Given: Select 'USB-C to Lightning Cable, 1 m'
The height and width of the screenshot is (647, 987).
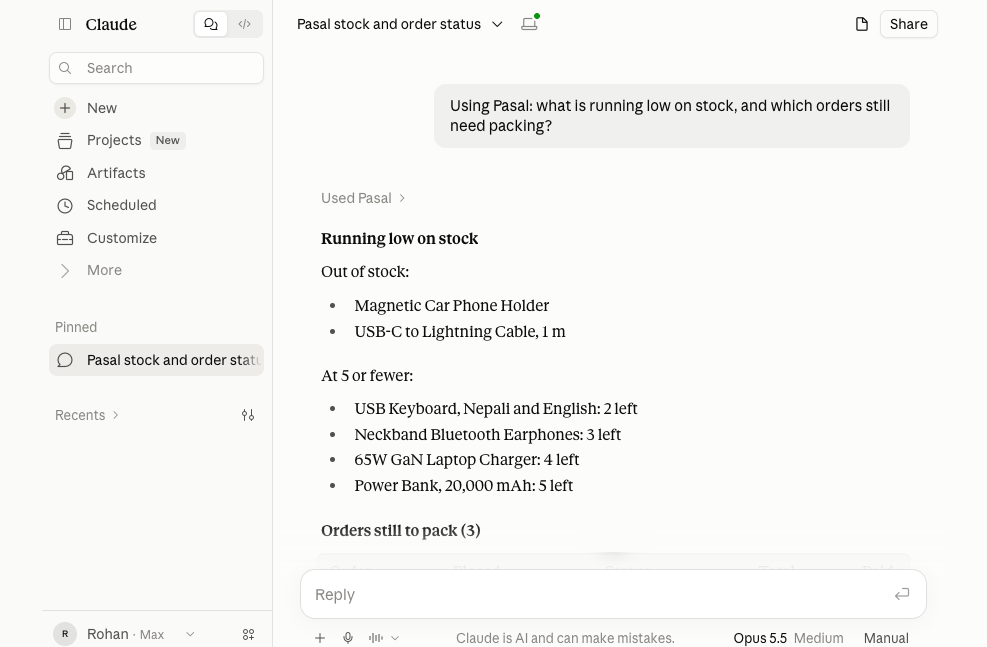Looking at the screenshot, I should tap(460, 332).
